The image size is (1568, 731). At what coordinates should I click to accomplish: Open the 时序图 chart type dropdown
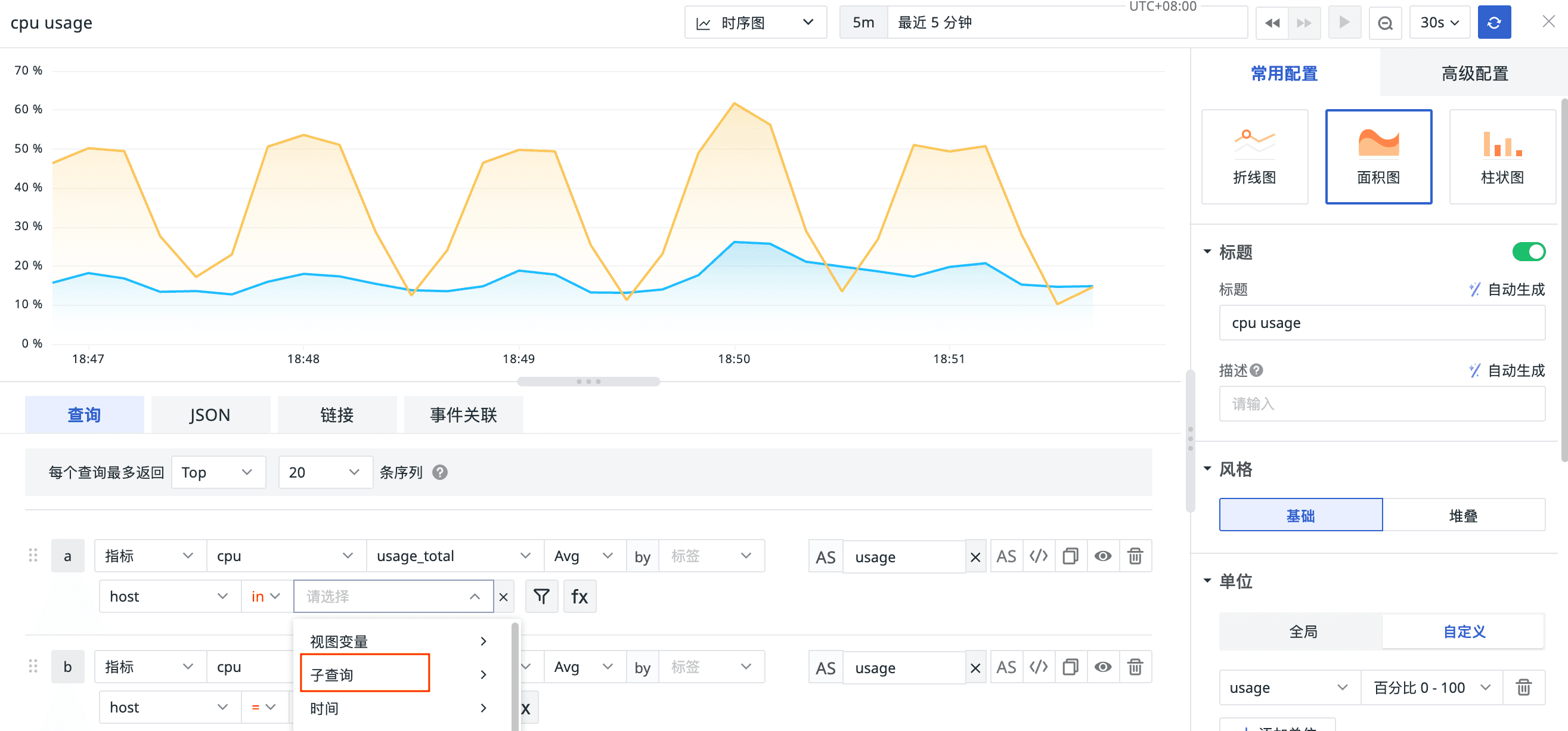coord(755,23)
